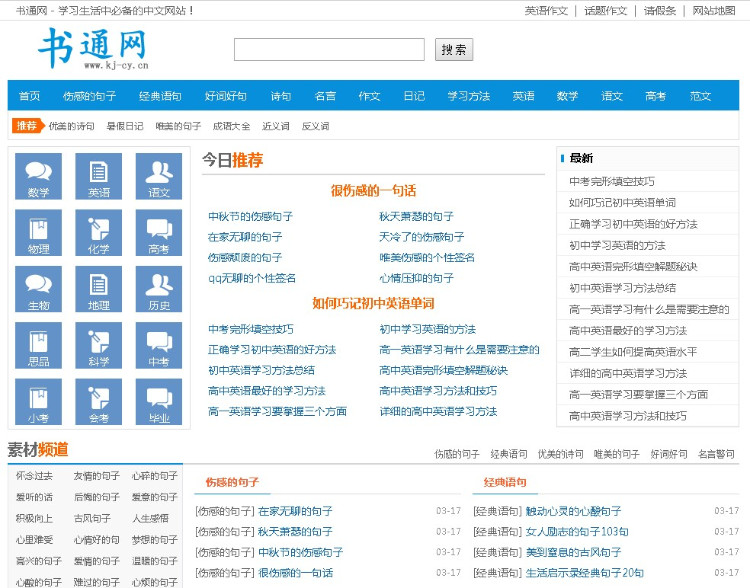The height and width of the screenshot is (588, 750).
Task: Open 中考完形填空技巧 in the 最新 list
Action: tap(612, 181)
